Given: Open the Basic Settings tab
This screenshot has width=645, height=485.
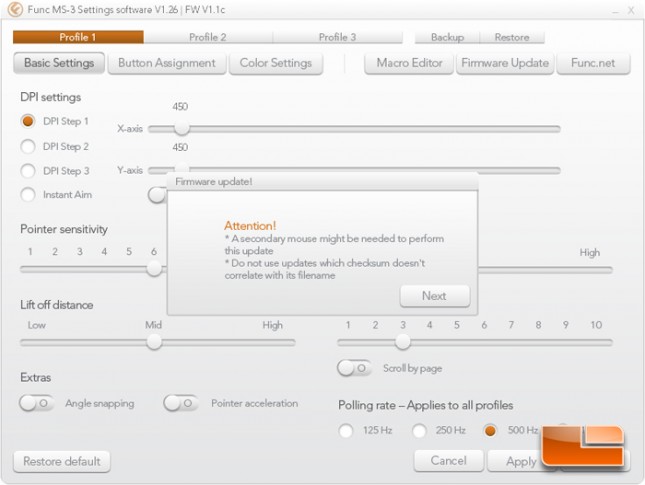Looking at the screenshot, I should click(59, 63).
